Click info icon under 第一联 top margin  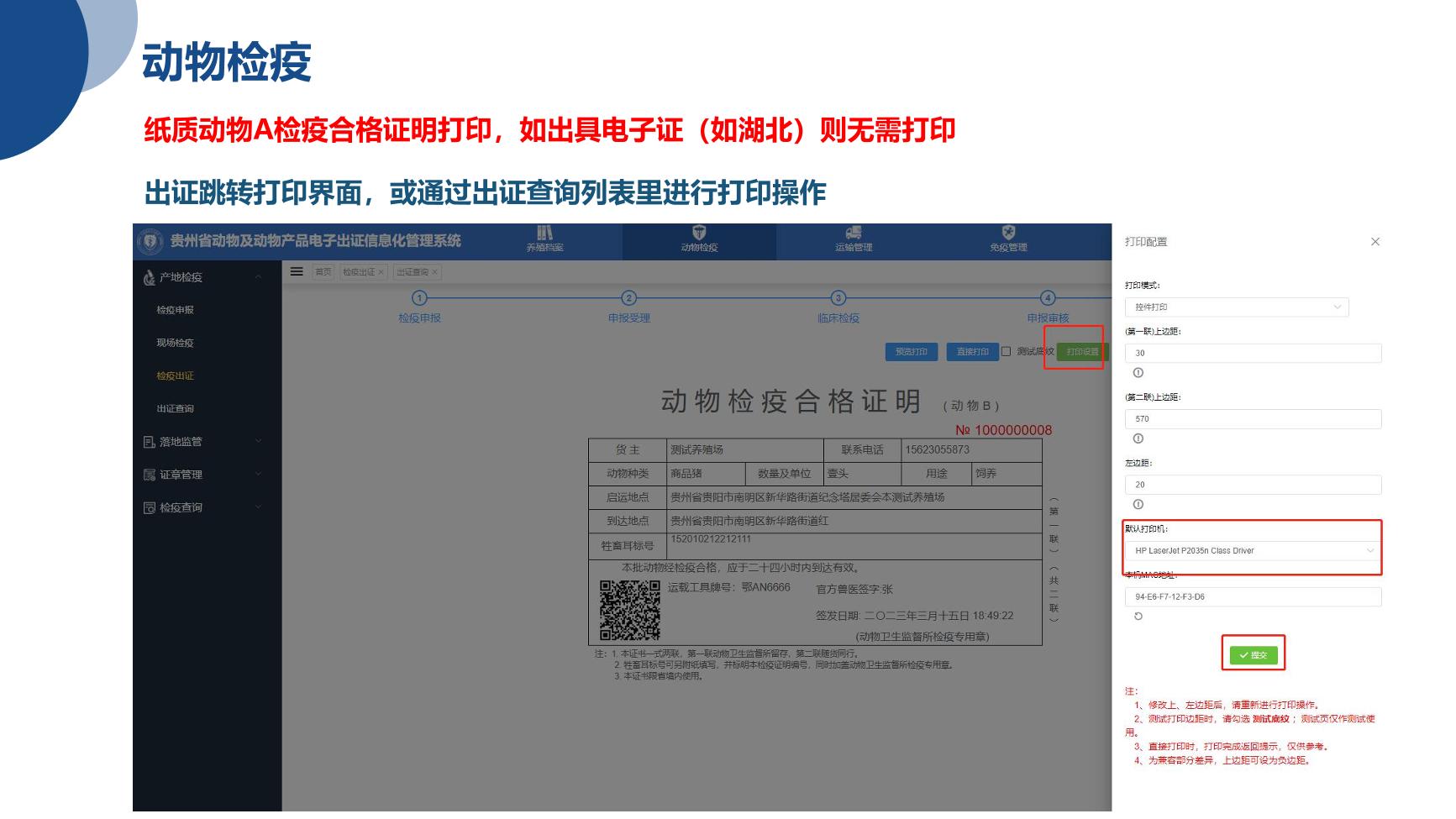click(x=1138, y=373)
